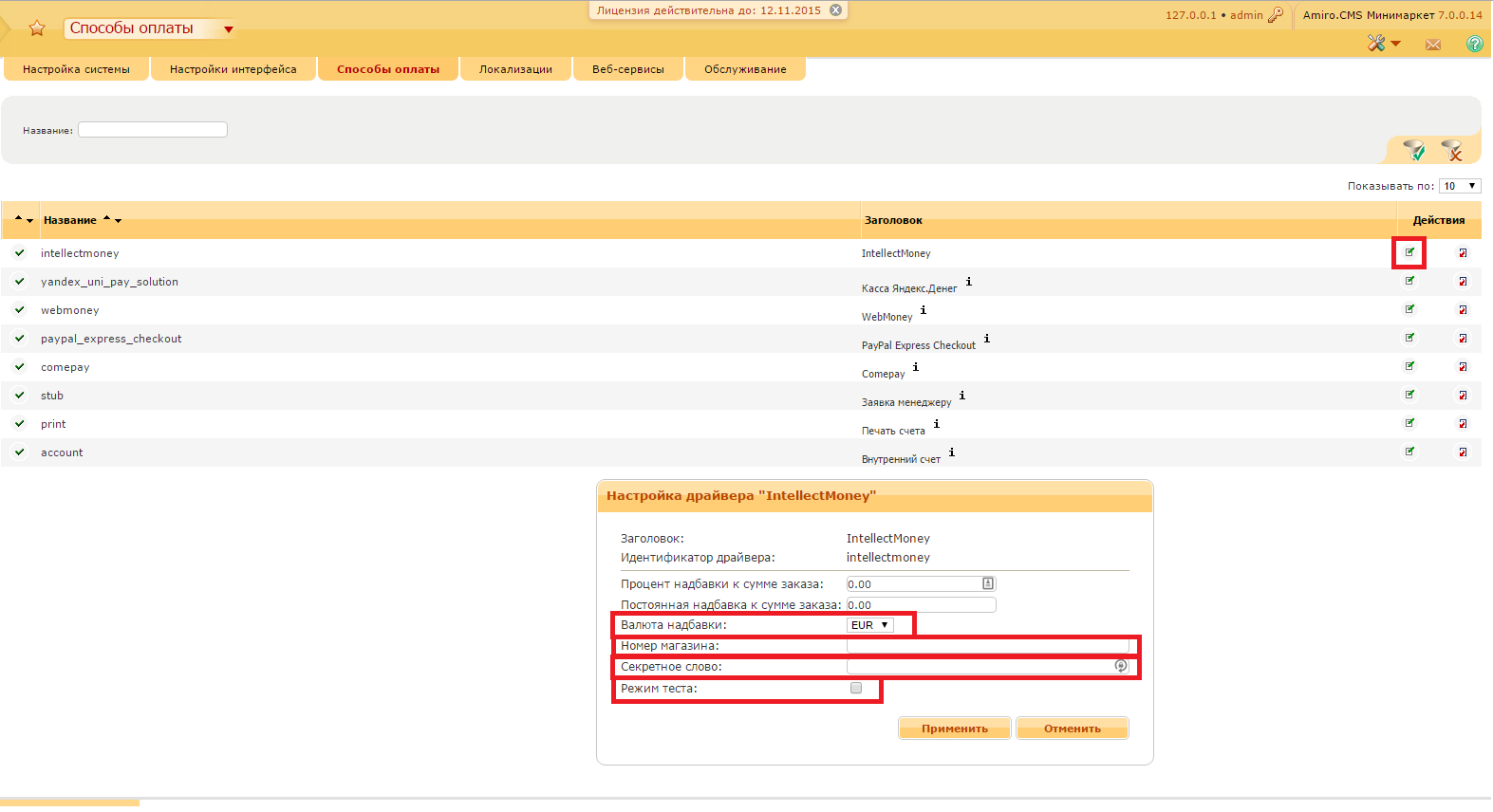
Task: Open the Веб-сервисы tab
Action: [x=627, y=69]
